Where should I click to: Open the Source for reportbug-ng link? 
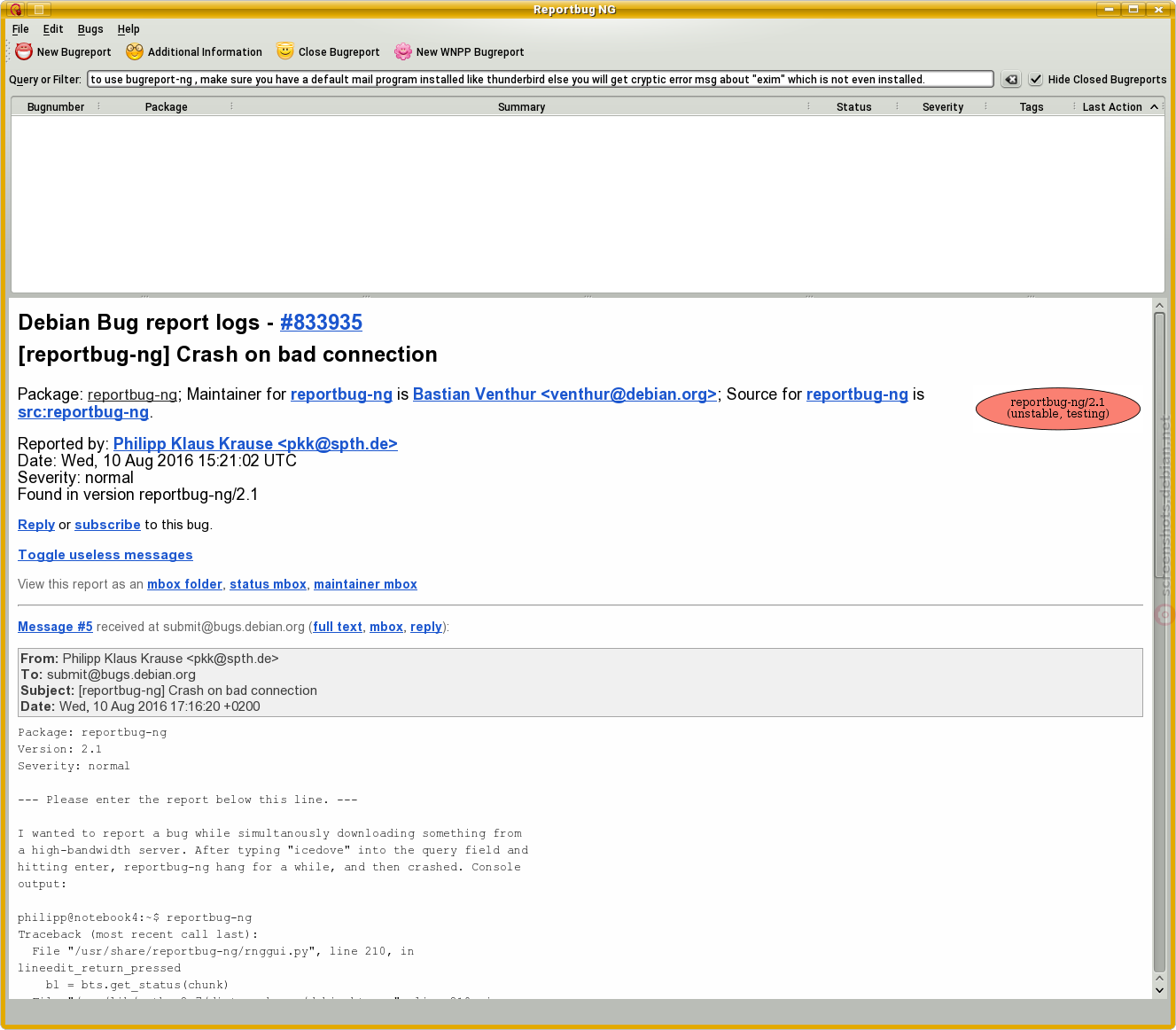click(x=857, y=394)
